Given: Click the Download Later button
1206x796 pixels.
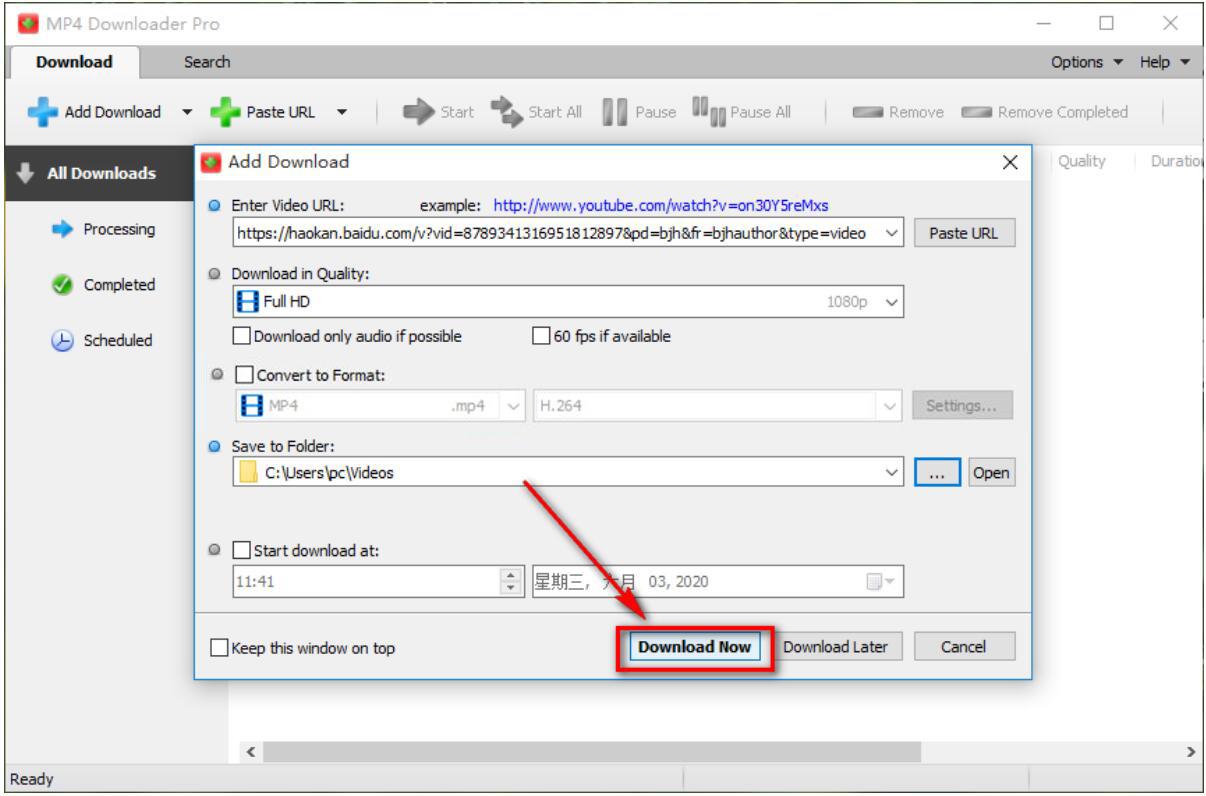Looking at the screenshot, I should click(x=835, y=647).
